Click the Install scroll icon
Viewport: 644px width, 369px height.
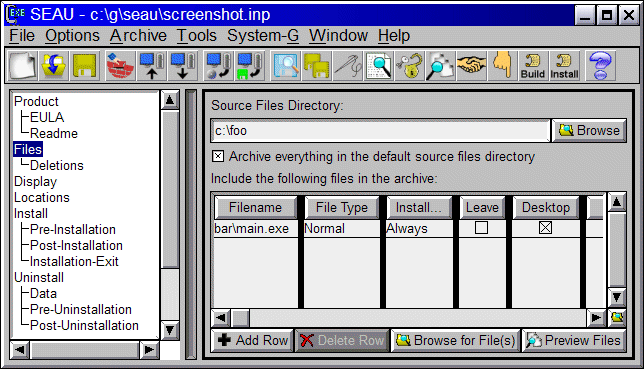click(564, 66)
